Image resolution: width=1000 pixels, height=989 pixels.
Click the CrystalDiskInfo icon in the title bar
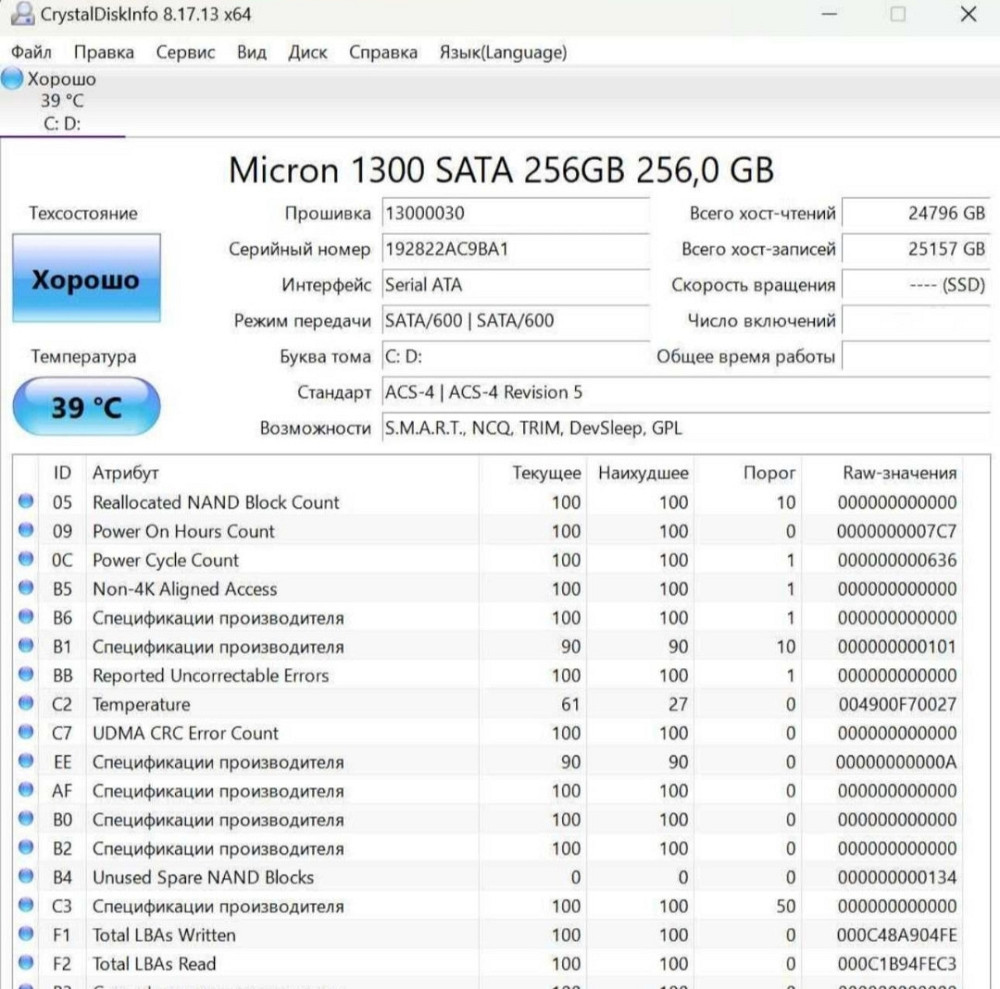[x=22, y=15]
